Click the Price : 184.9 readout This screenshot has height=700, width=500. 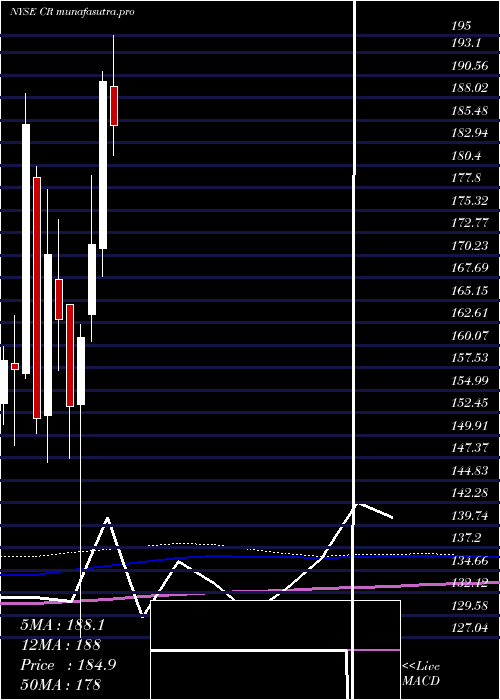point(68,665)
